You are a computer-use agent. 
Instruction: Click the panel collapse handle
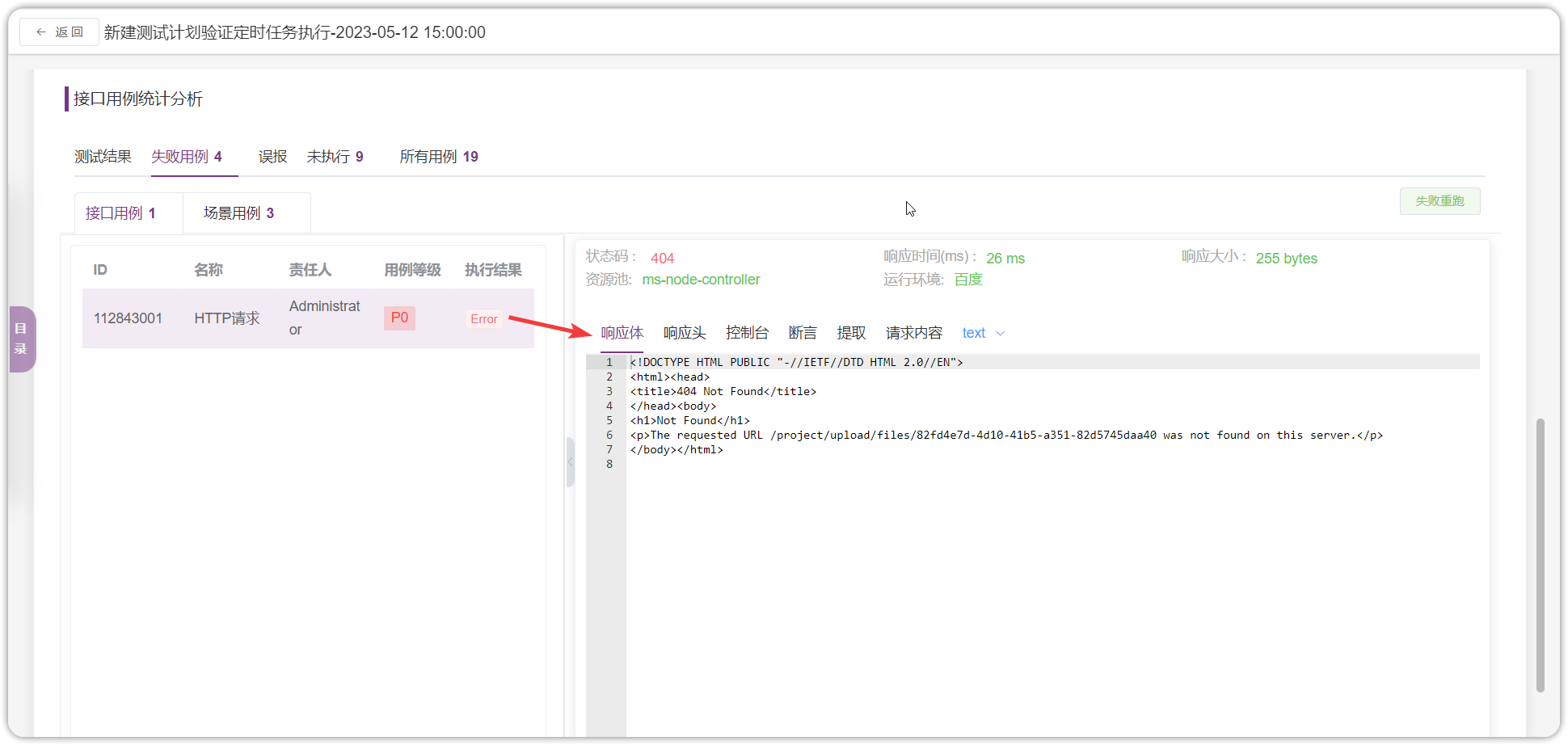tap(571, 462)
